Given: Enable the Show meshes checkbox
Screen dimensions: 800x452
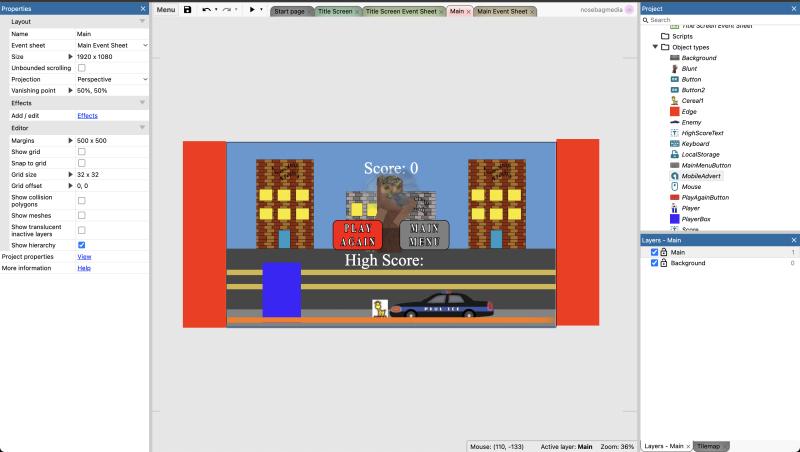Looking at the screenshot, I should pyautogui.click(x=82, y=215).
